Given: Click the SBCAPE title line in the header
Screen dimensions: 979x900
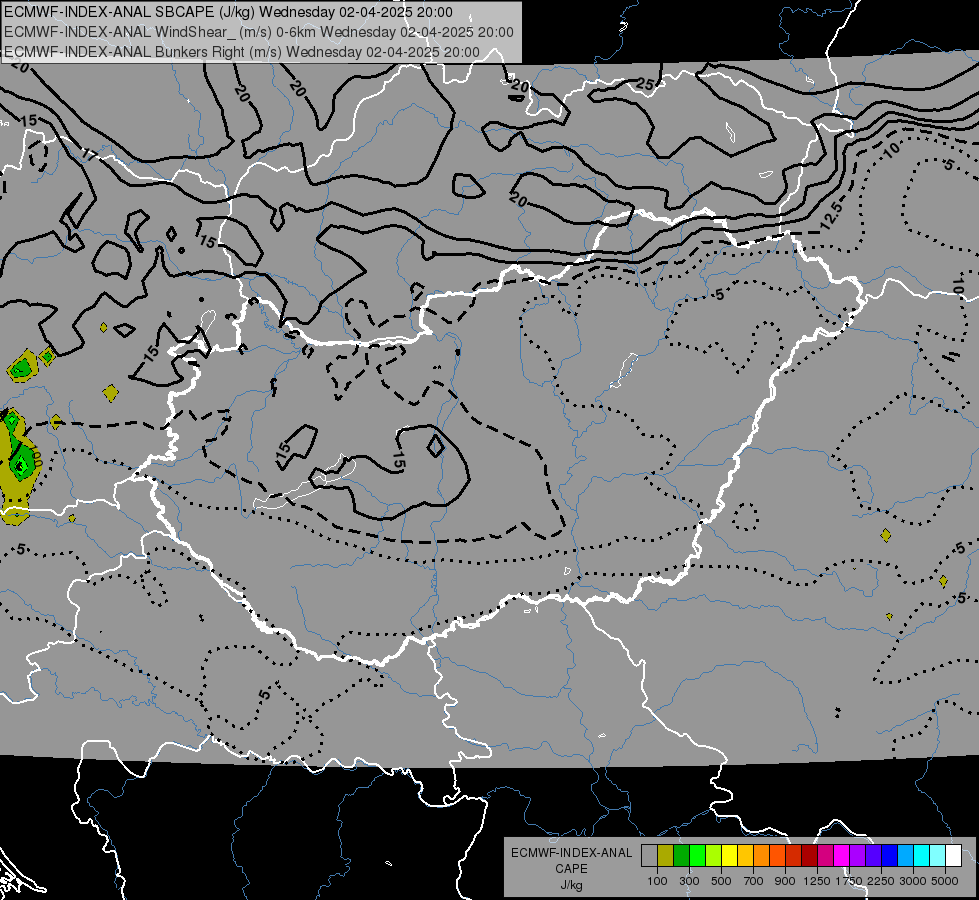Looking at the screenshot, I should tap(229, 12).
